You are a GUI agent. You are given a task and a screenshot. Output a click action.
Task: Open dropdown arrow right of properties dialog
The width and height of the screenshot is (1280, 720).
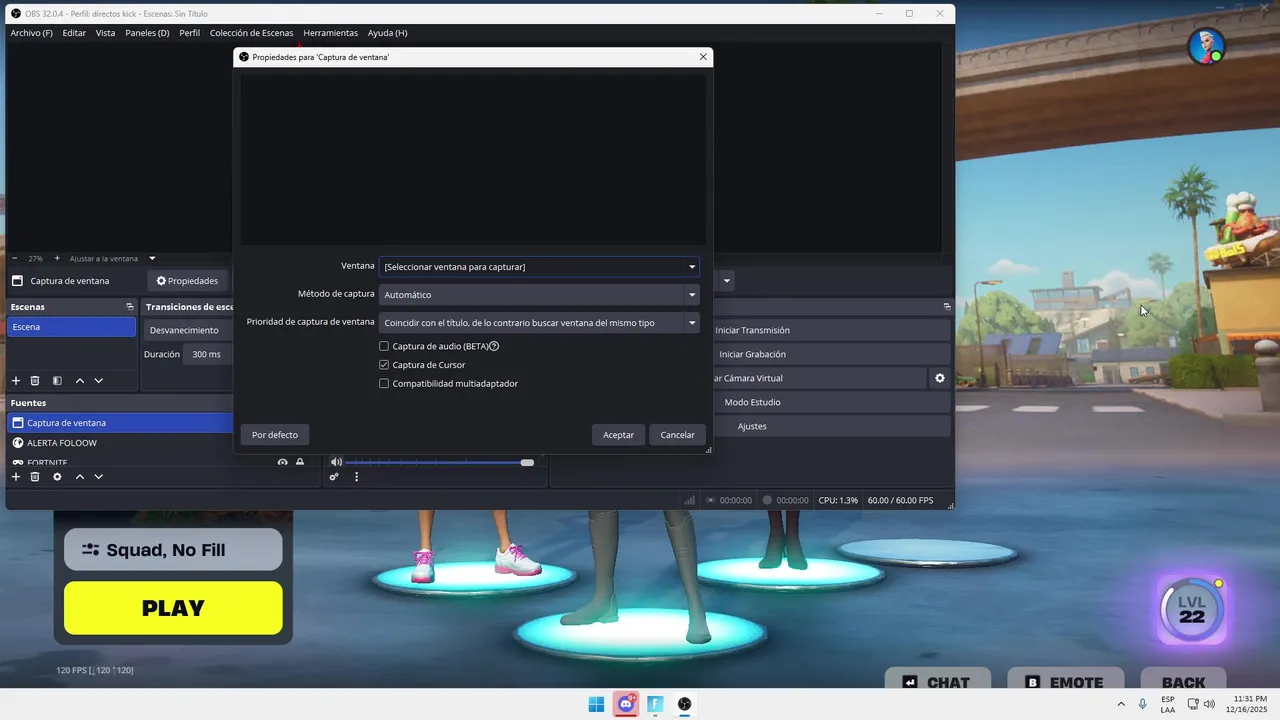pos(727,281)
